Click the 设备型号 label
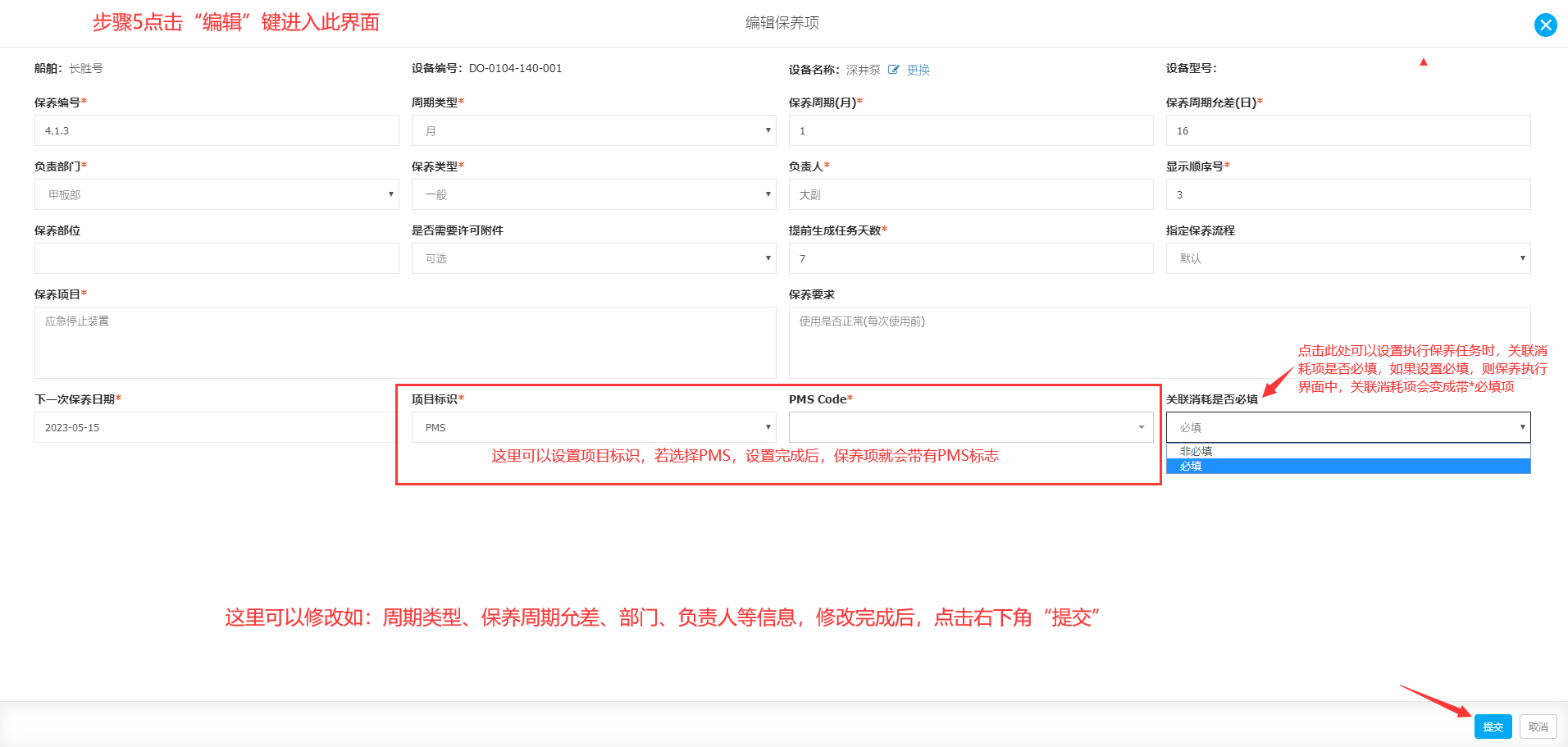Viewport: 1568px width, 747px height. [1191, 68]
